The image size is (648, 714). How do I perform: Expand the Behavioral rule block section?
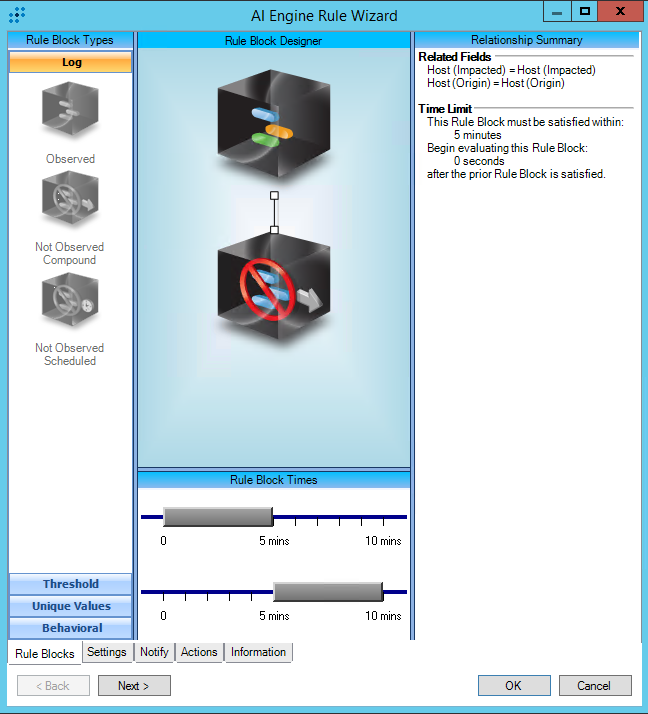tap(71, 628)
